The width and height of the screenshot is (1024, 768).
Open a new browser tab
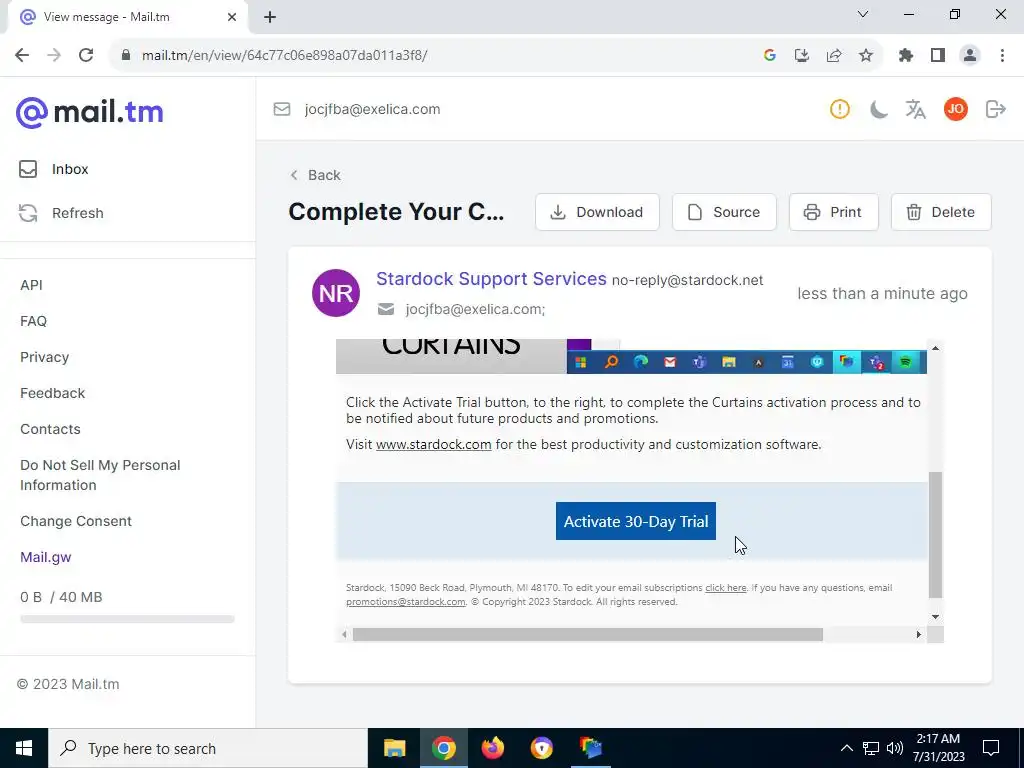[270, 17]
